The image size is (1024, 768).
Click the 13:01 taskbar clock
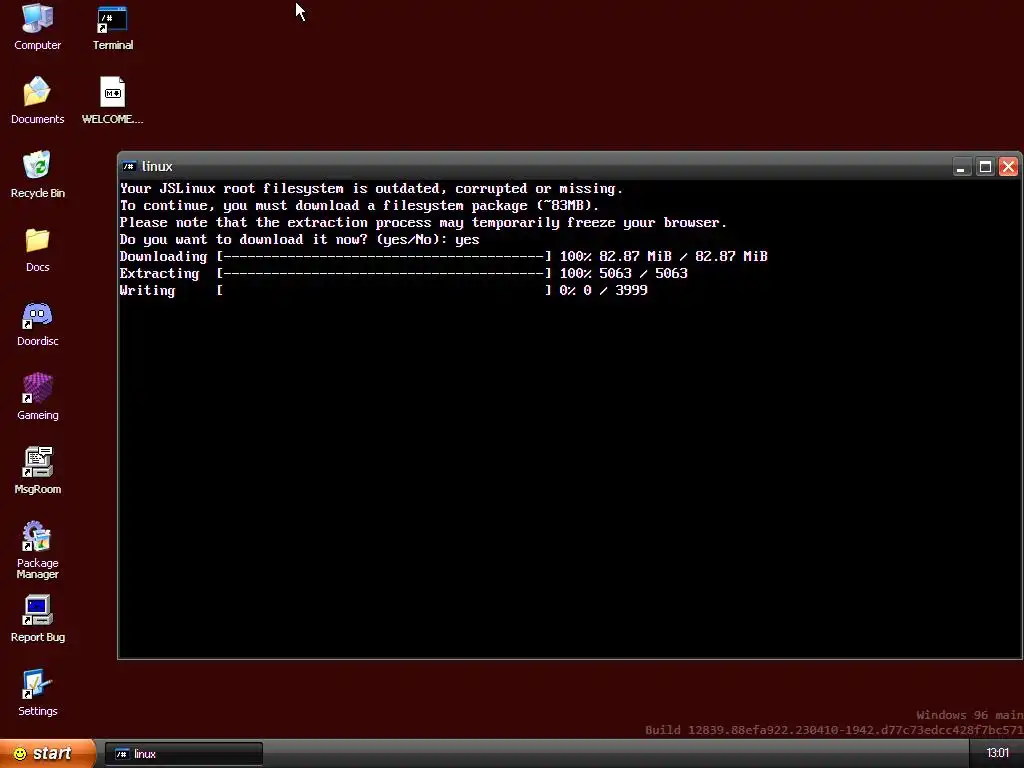(997, 754)
